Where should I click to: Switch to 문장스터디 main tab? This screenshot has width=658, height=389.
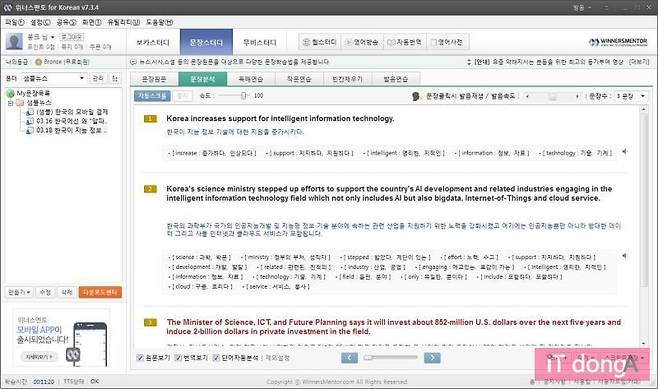point(206,42)
